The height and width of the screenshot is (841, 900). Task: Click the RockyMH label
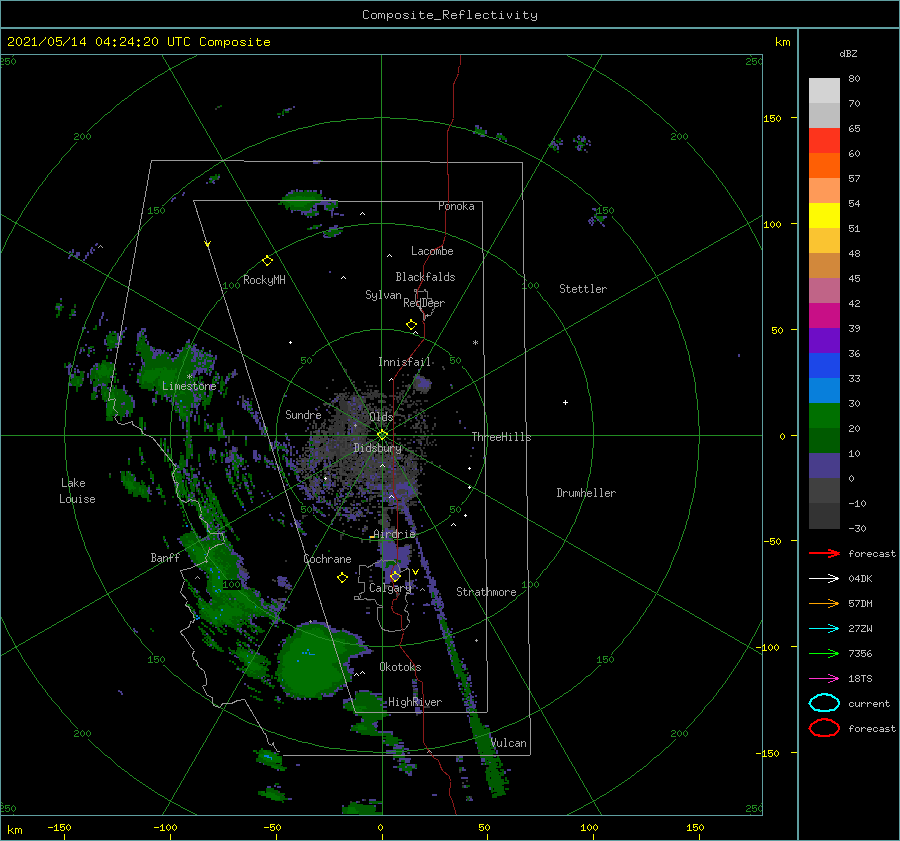tap(264, 280)
